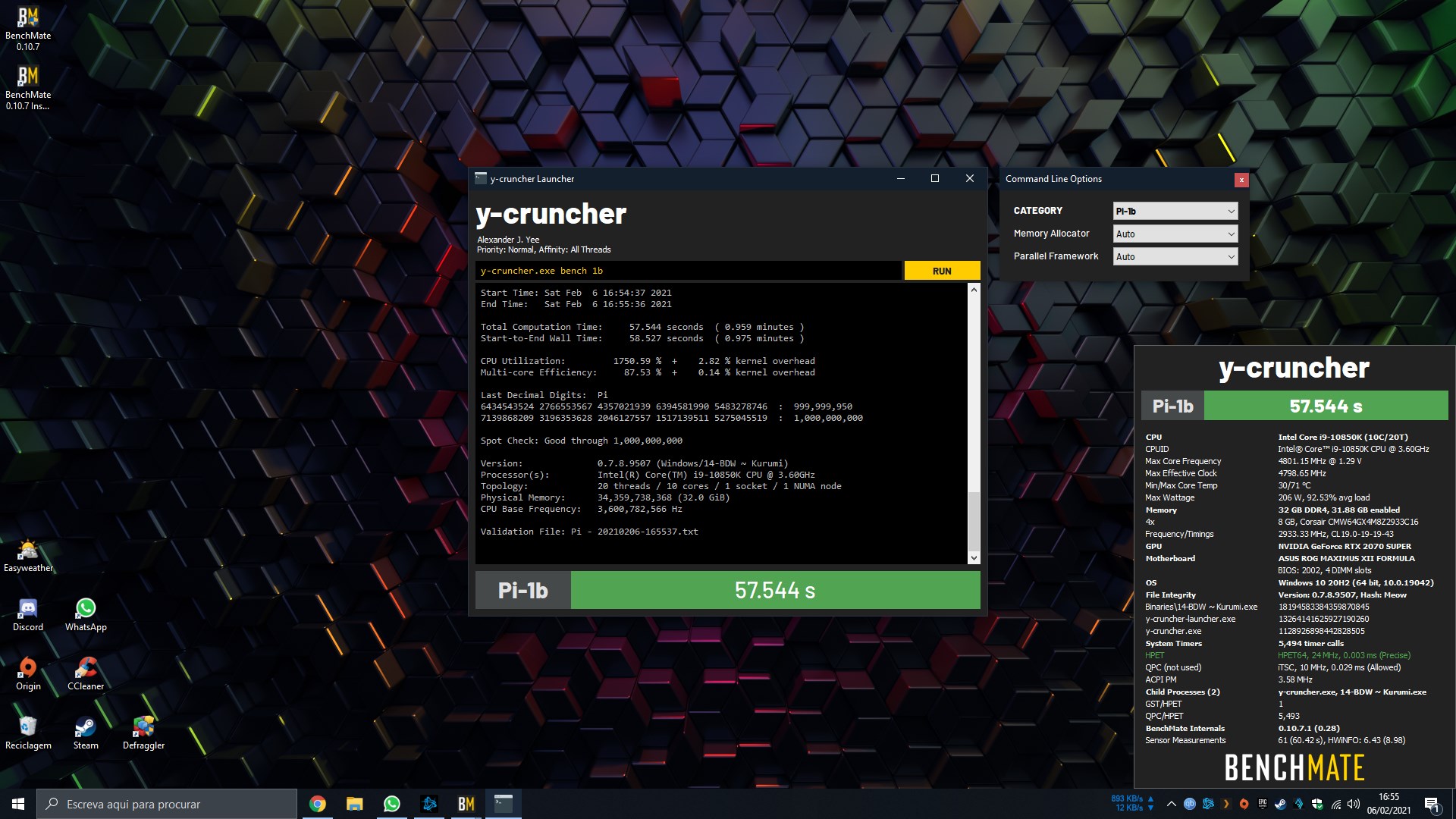Click the console output scrollbar thumb

(x=974, y=520)
